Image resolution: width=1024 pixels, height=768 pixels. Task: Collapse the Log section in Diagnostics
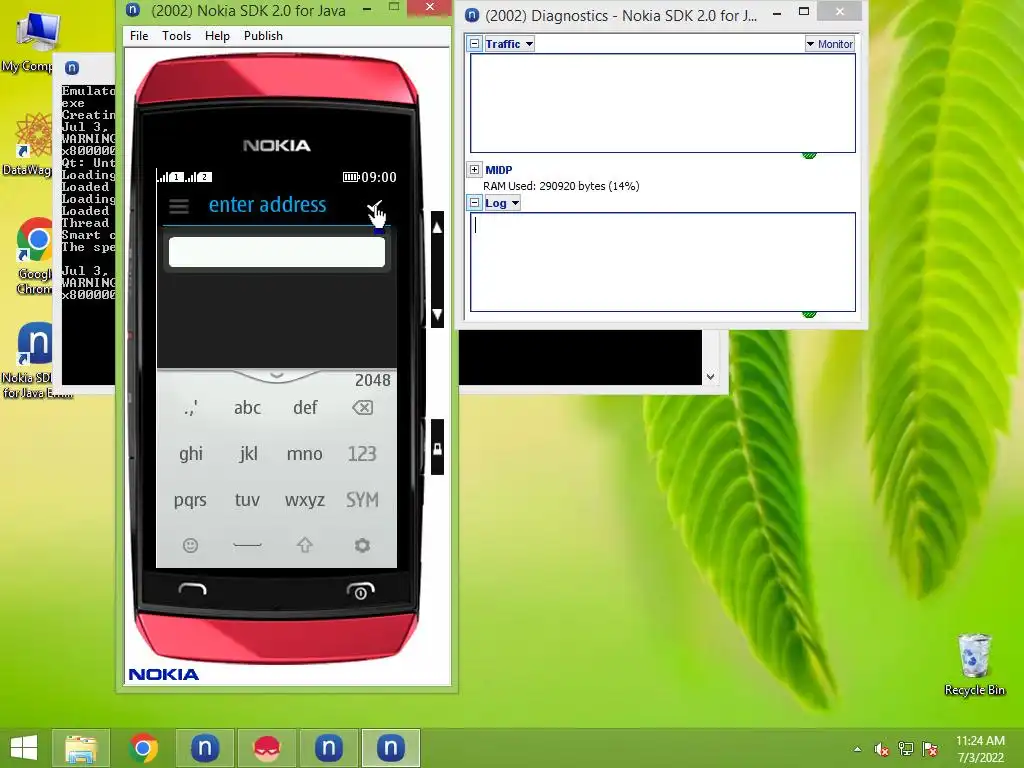(475, 202)
